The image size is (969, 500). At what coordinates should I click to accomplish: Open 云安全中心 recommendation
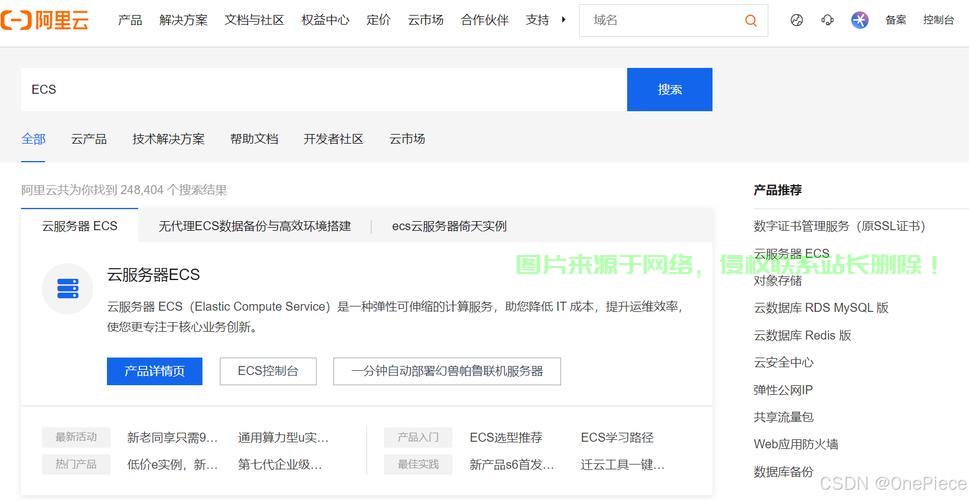point(784,362)
